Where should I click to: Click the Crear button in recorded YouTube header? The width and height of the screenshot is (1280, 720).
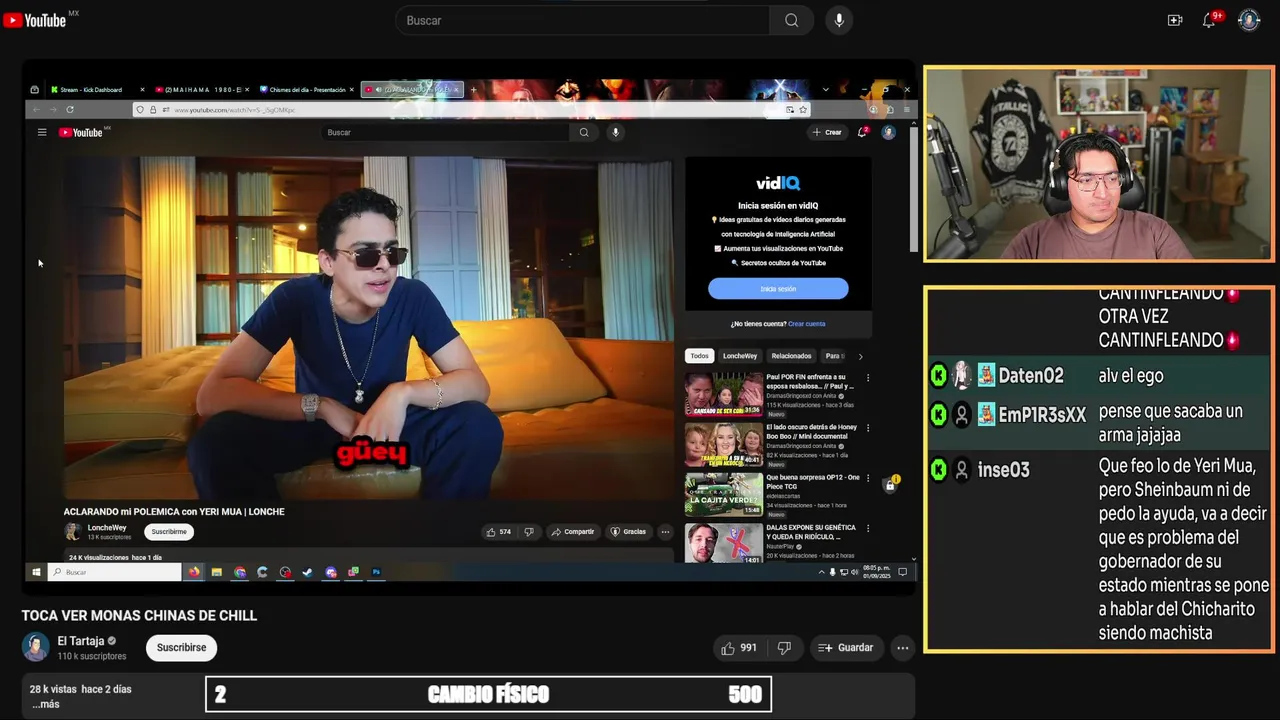[x=827, y=132]
